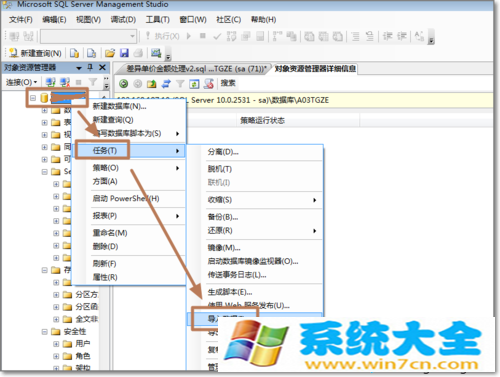This screenshot has height=377, width=500.
Task: Open the 文件(F) menu
Action: pos(21,19)
